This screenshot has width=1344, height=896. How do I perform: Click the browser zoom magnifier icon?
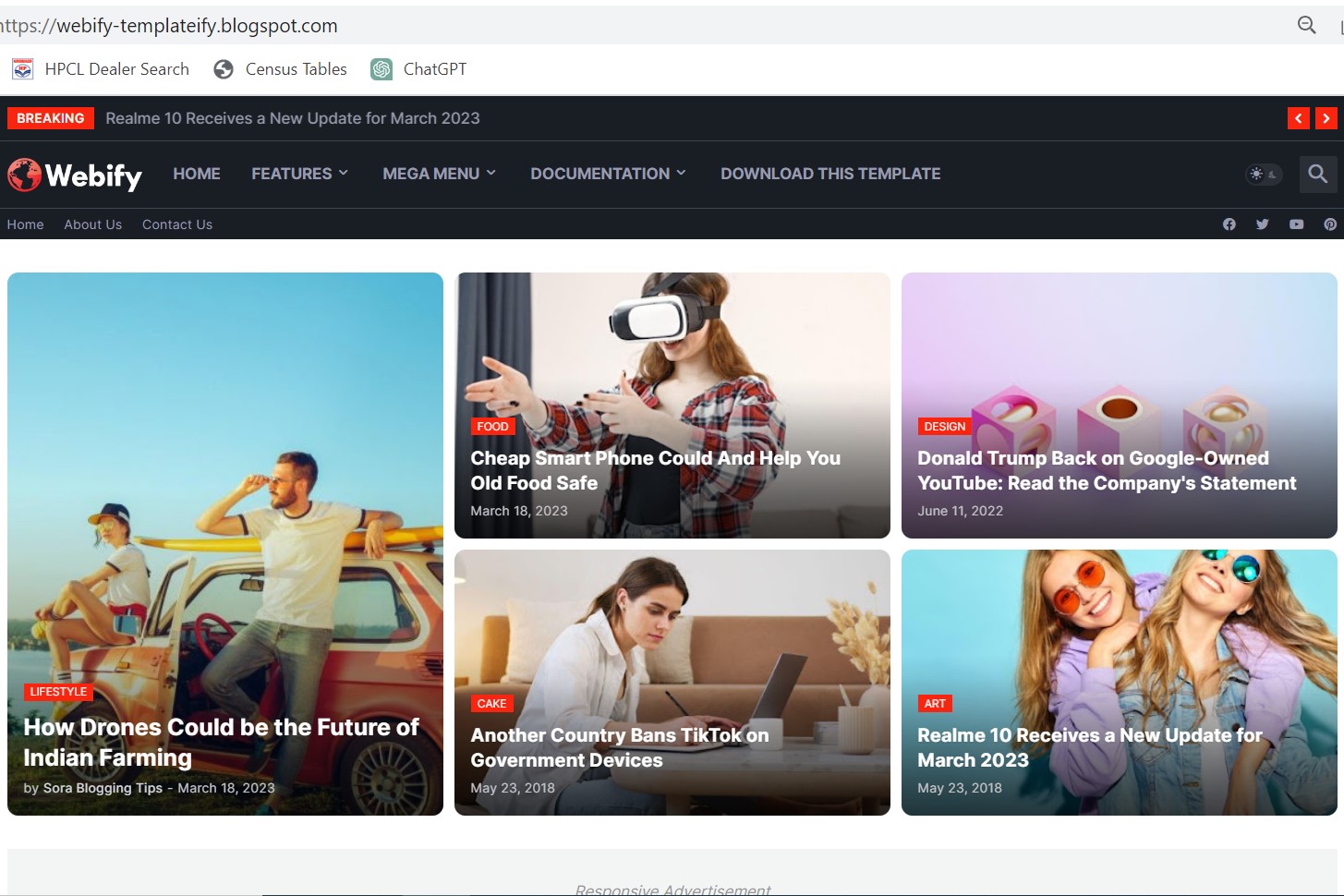(x=1306, y=25)
